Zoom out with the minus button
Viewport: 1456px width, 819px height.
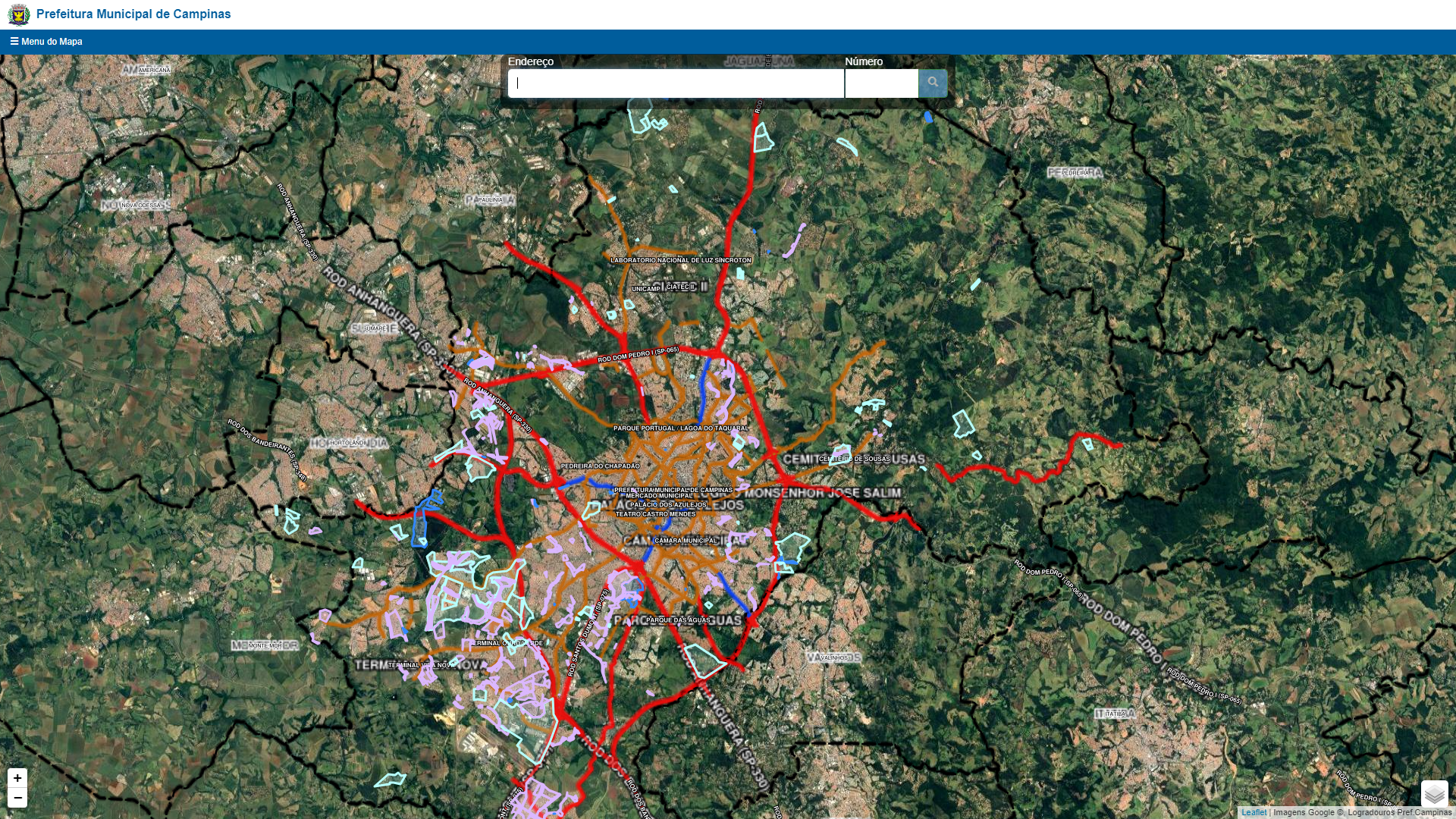[x=17, y=798]
